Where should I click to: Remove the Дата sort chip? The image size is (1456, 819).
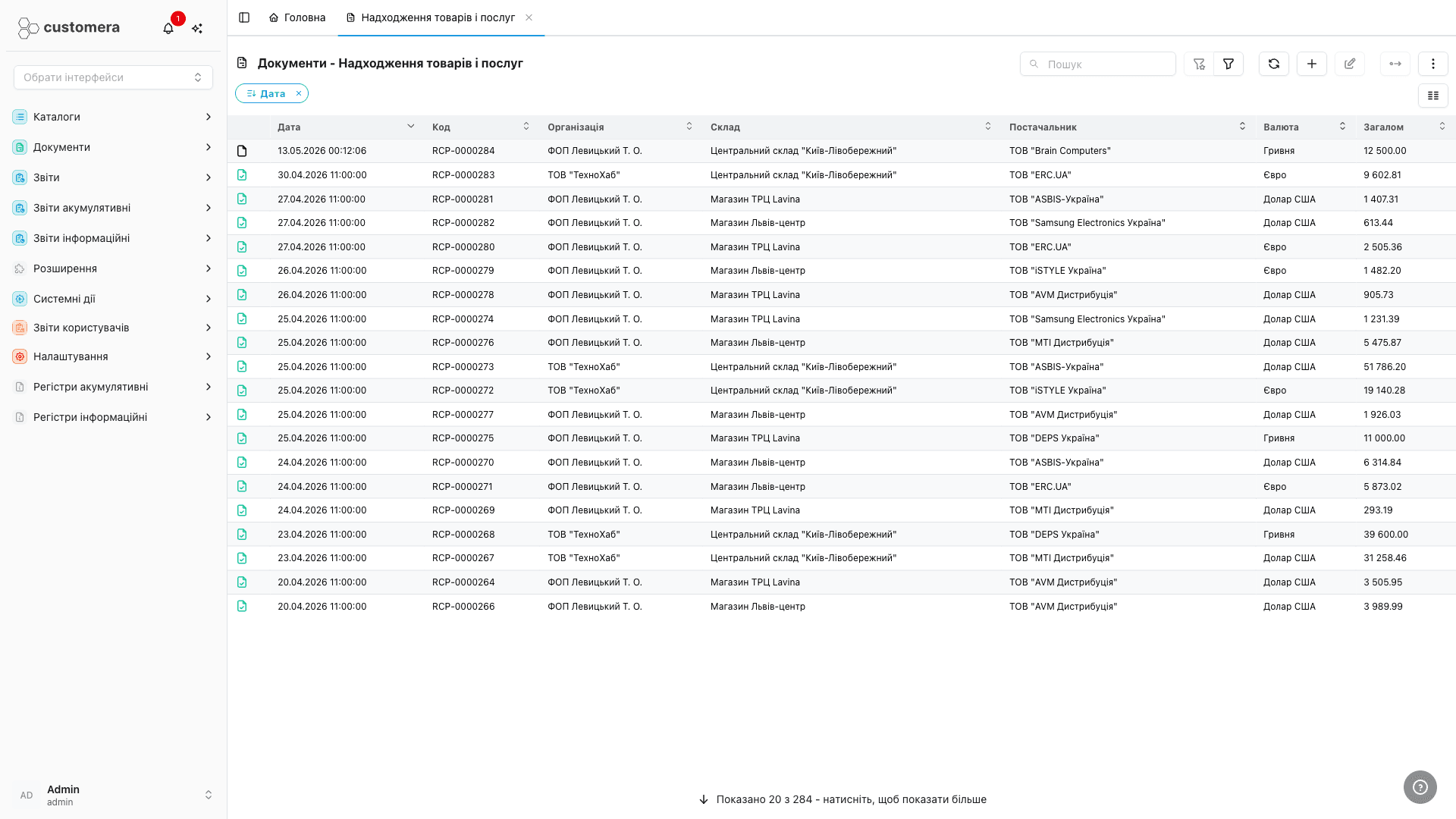point(299,93)
